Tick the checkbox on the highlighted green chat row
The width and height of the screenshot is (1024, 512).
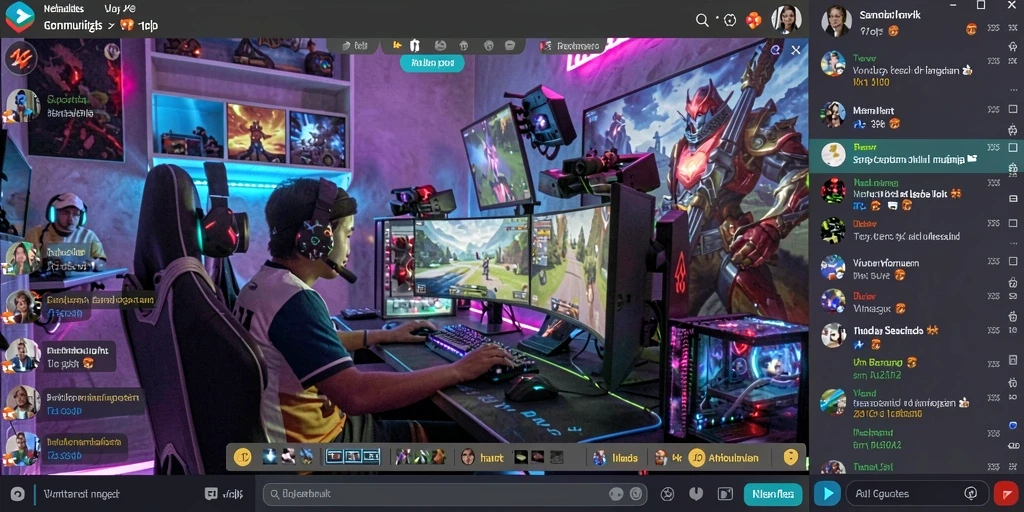click(x=1013, y=148)
